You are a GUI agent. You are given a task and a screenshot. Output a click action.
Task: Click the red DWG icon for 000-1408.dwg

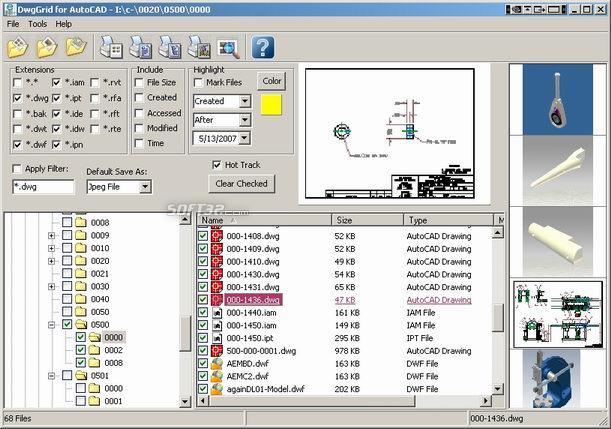pos(217,236)
